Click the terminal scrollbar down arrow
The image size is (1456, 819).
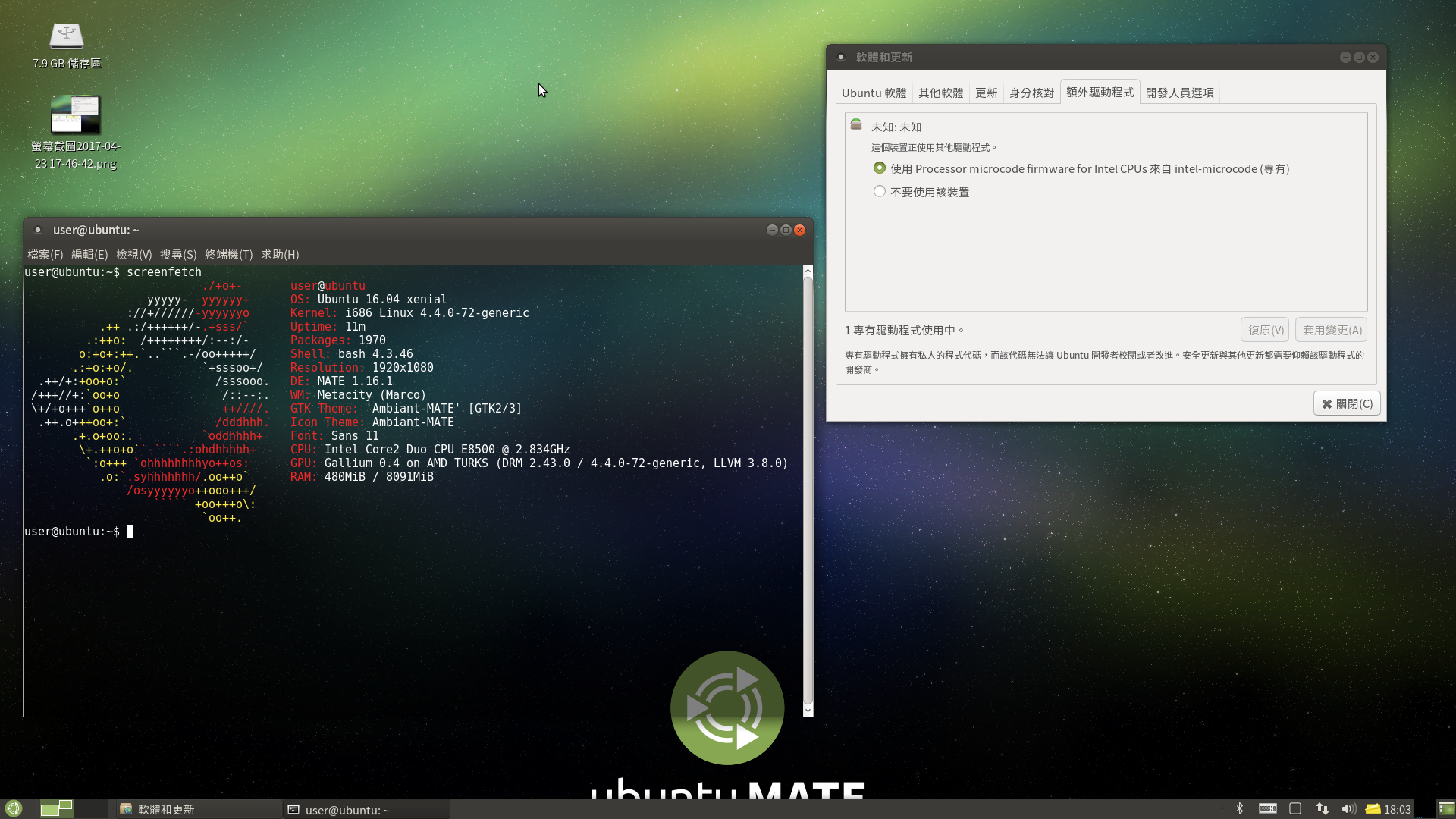(808, 711)
